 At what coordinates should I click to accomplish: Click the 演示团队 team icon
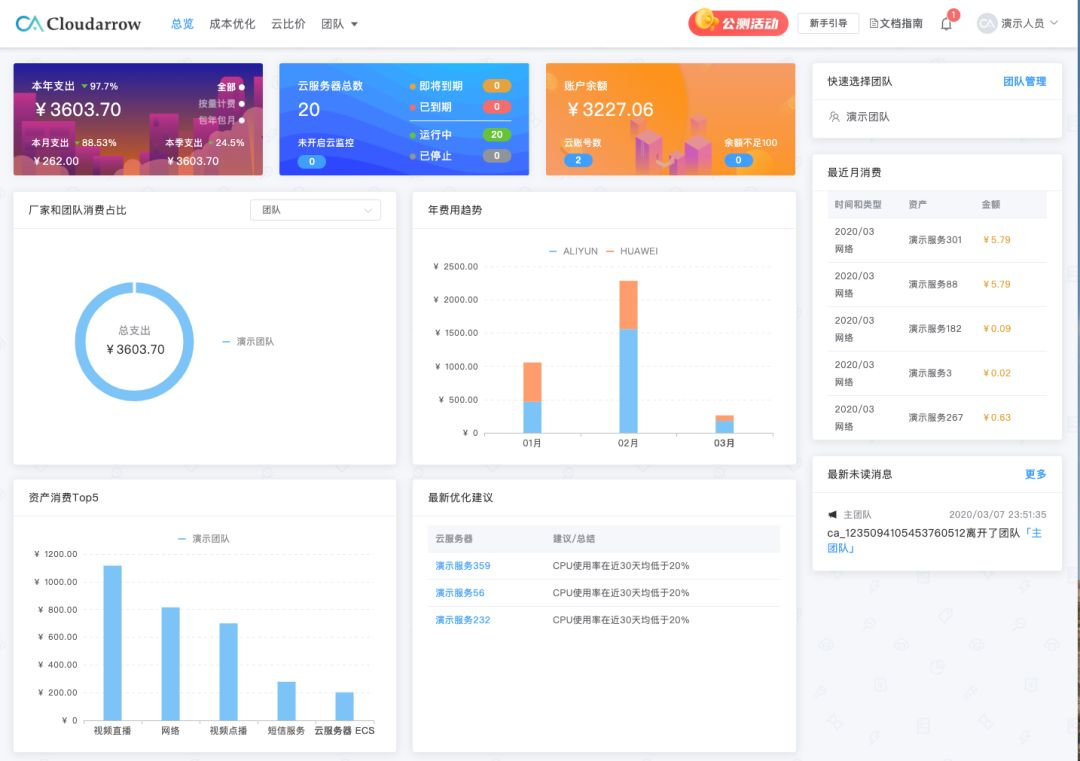pos(834,116)
